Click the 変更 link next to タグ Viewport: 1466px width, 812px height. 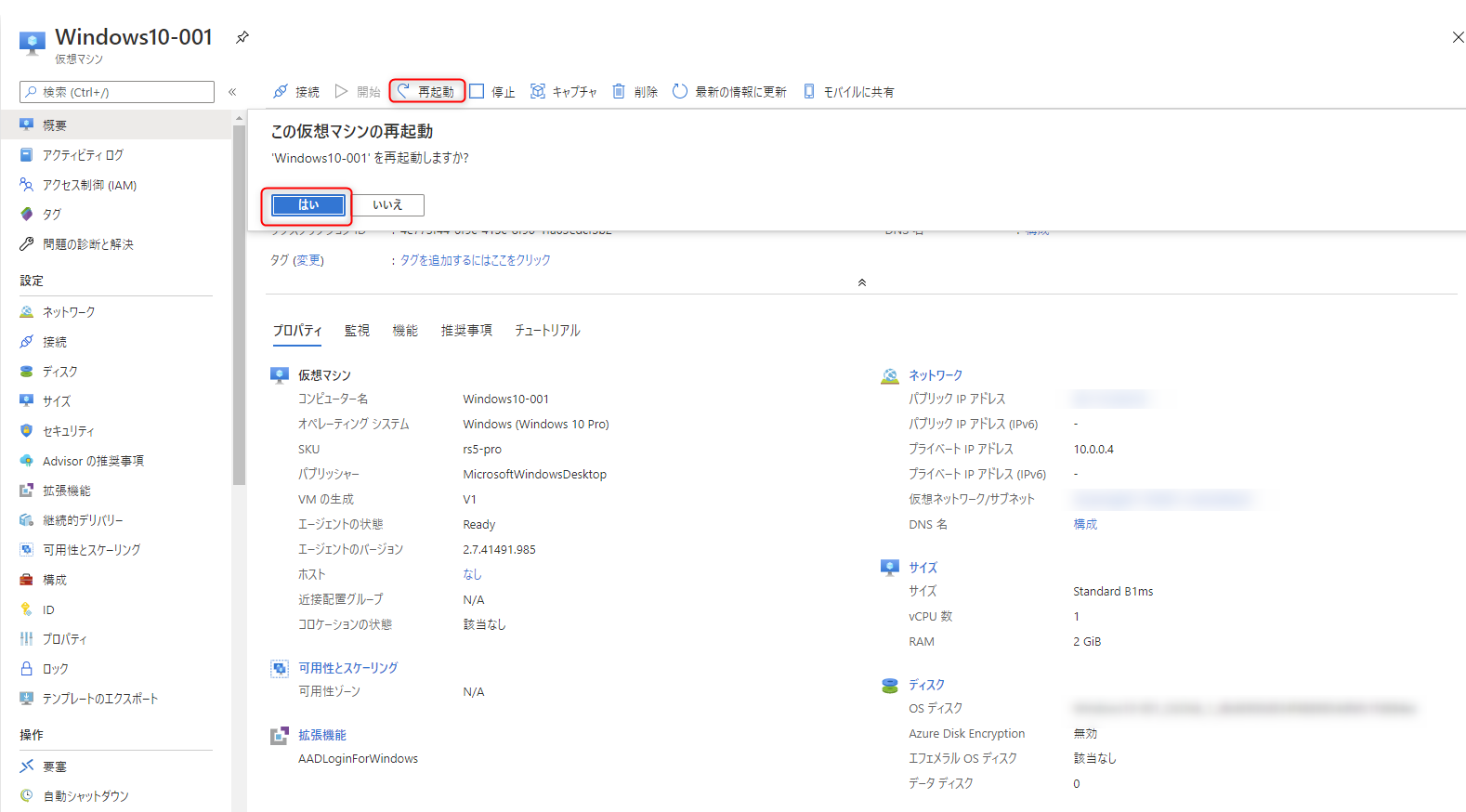coord(308,260)
